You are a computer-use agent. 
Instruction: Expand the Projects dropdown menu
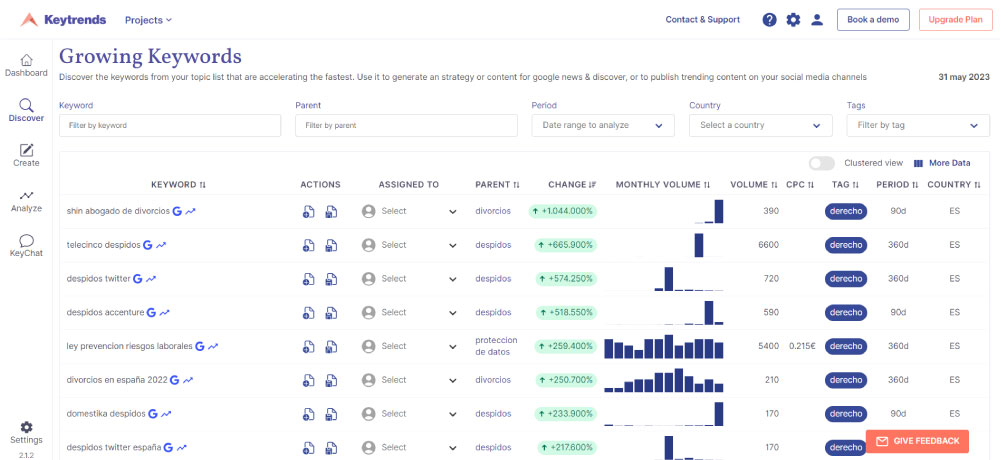pyautogui.click(x=149, y=20)
